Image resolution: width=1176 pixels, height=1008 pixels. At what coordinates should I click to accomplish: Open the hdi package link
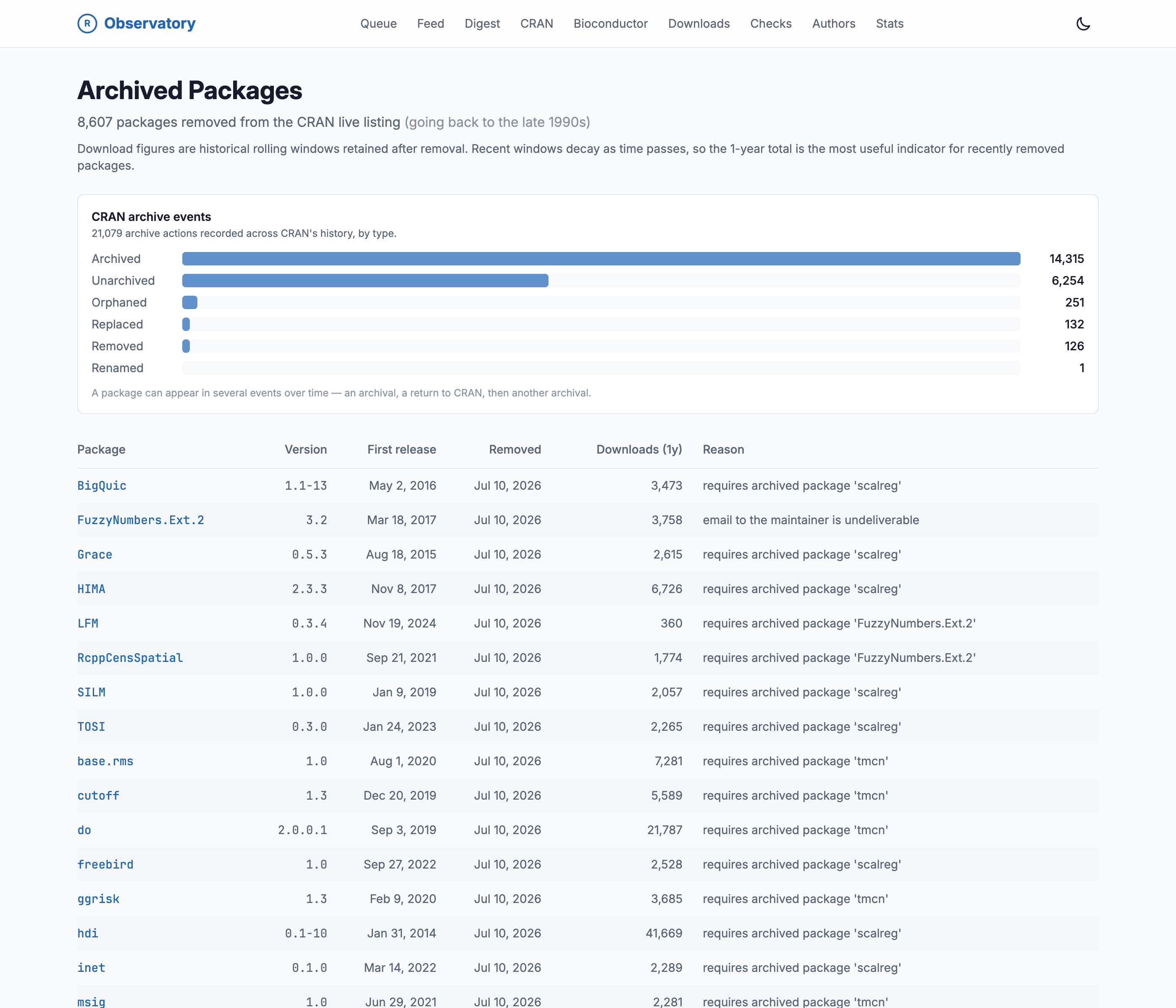point(88,933)
